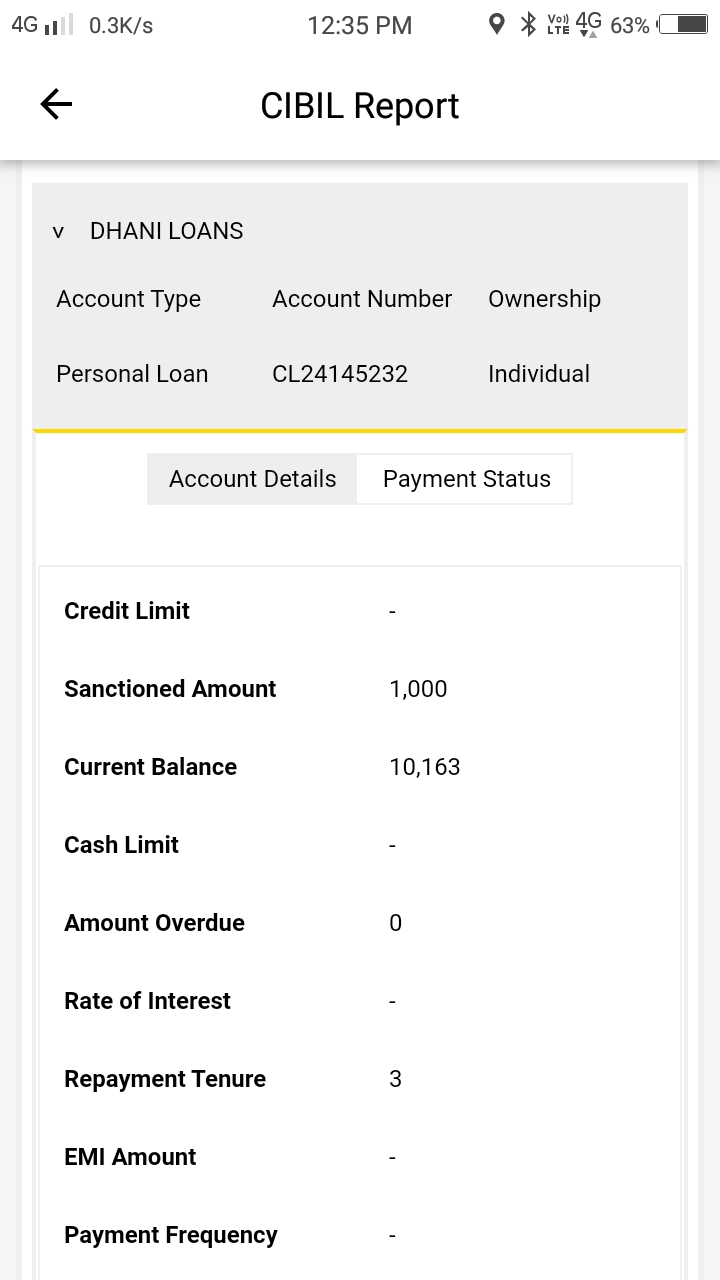Tap the Individual ownership value
Image resolution: width=720 pixels, height=1280 pixels.
(x=539, y=374)
